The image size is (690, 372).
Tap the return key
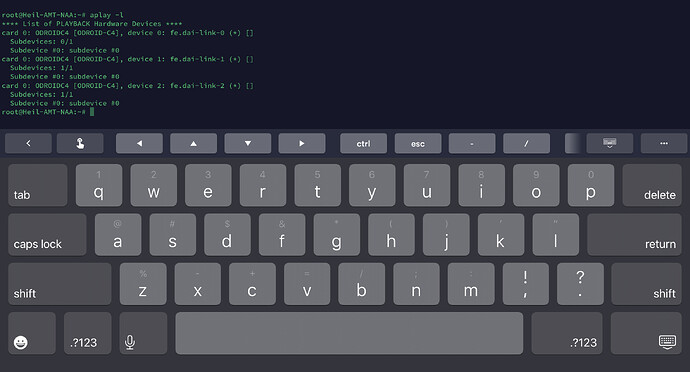coord(634,235)
